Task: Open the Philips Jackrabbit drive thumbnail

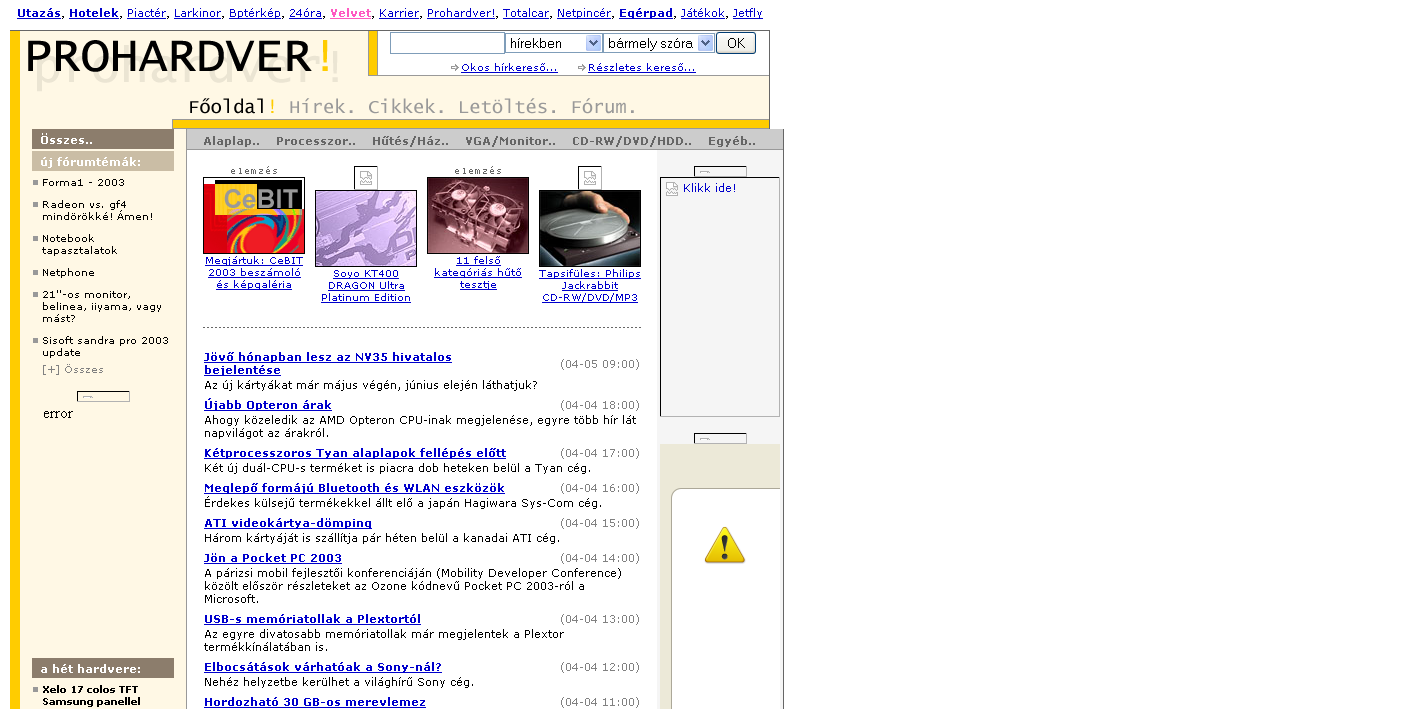Action: coord(590,228)
